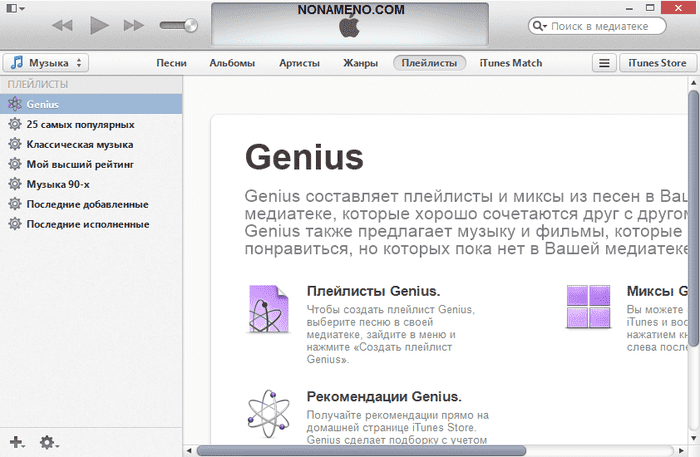Select the Жанры tab
This screenshot has width=700, height=457.
pos(359,63)
